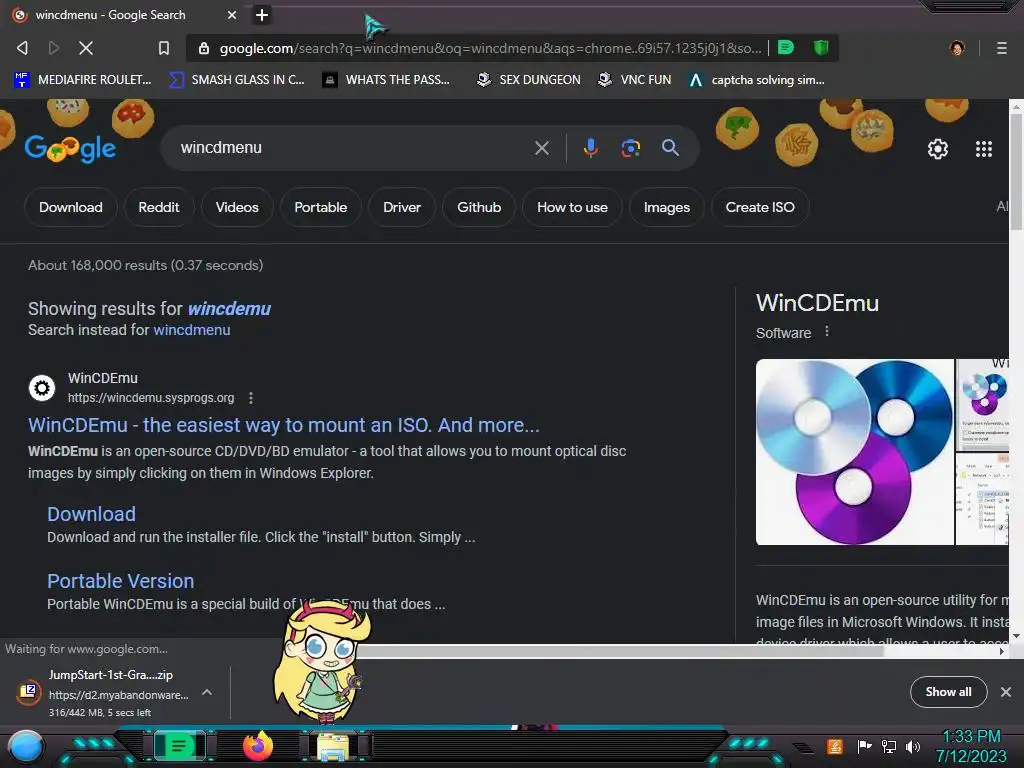The height and width of the screenshot is (768, 1024).
Task: Open the VNC FUN bookmark
Action: (635, 80)
